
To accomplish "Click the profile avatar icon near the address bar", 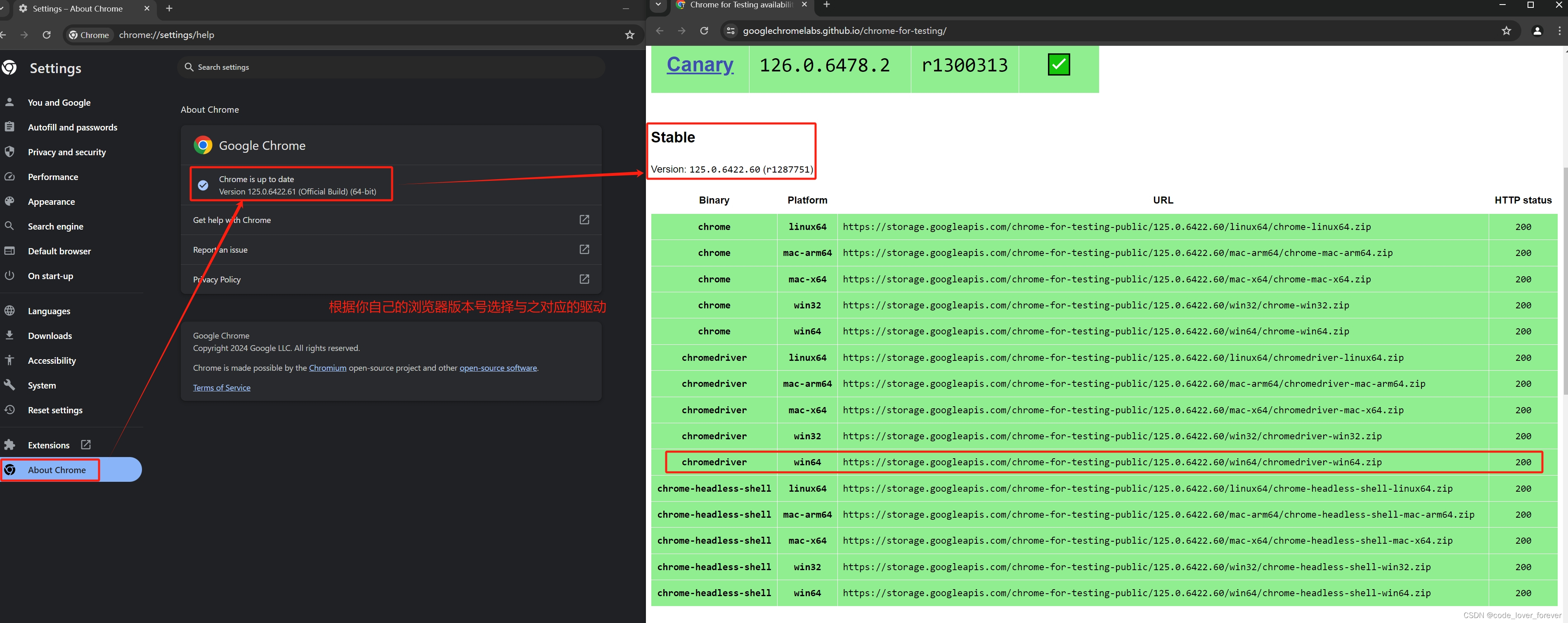I will tap(1537, 31).
